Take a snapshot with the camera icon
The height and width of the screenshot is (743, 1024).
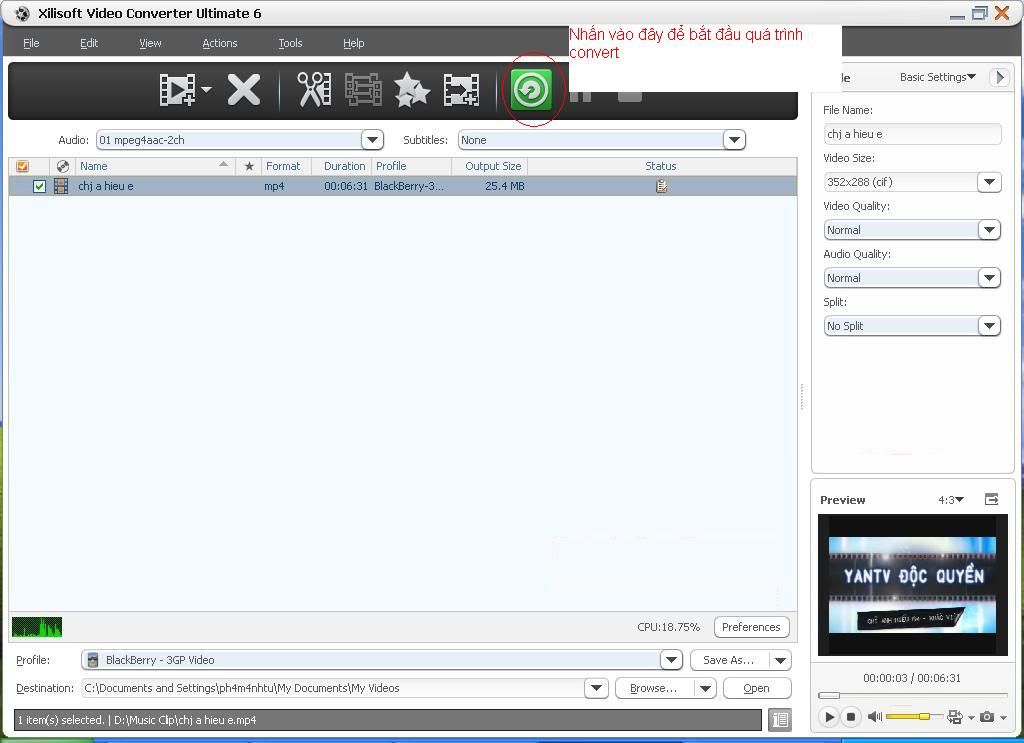click(987, 717)
